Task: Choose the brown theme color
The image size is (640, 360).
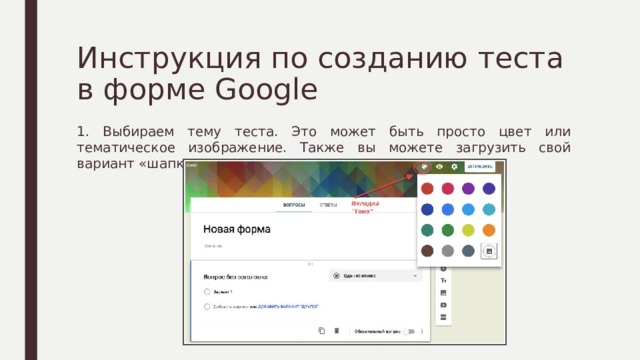Action: tap(427, 251)
